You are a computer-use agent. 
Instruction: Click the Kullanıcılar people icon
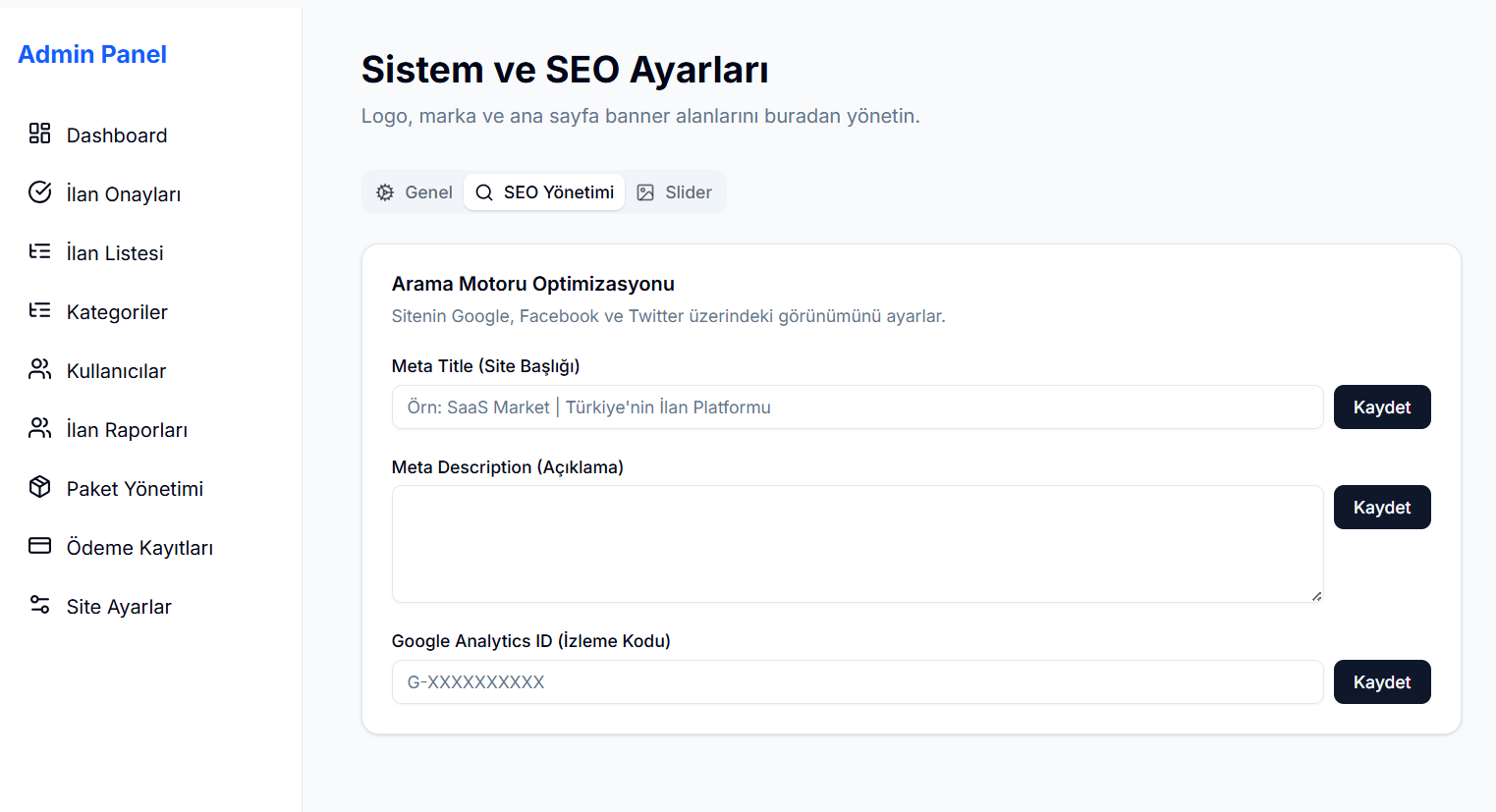pyautogui.click(x=39, y=369)
